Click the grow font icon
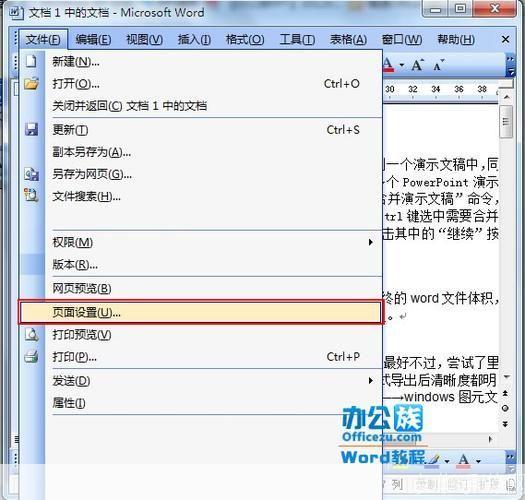 tap(418, 65)
